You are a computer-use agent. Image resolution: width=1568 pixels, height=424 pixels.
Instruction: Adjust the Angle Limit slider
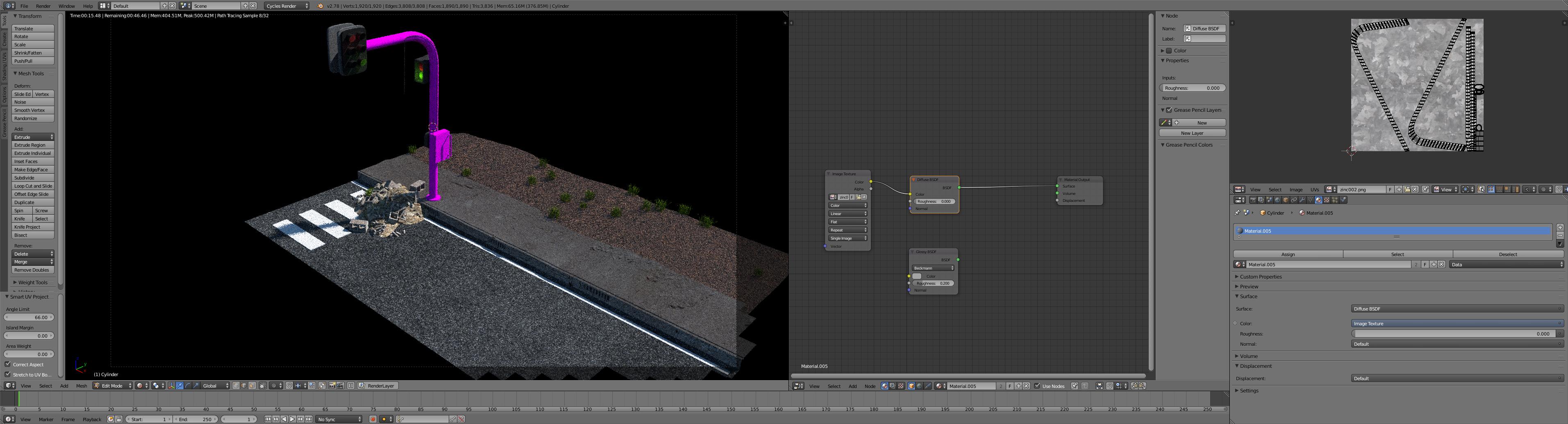click(x=29, y=317)
